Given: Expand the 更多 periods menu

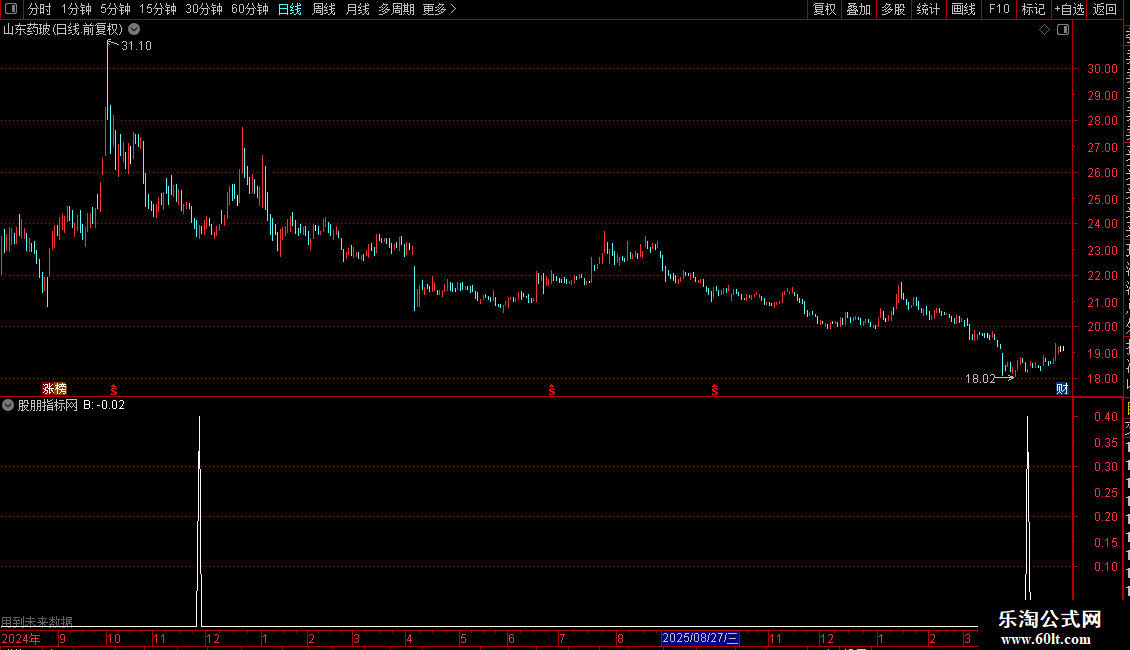Looking at the screenshot, I should tap(439, 9).
